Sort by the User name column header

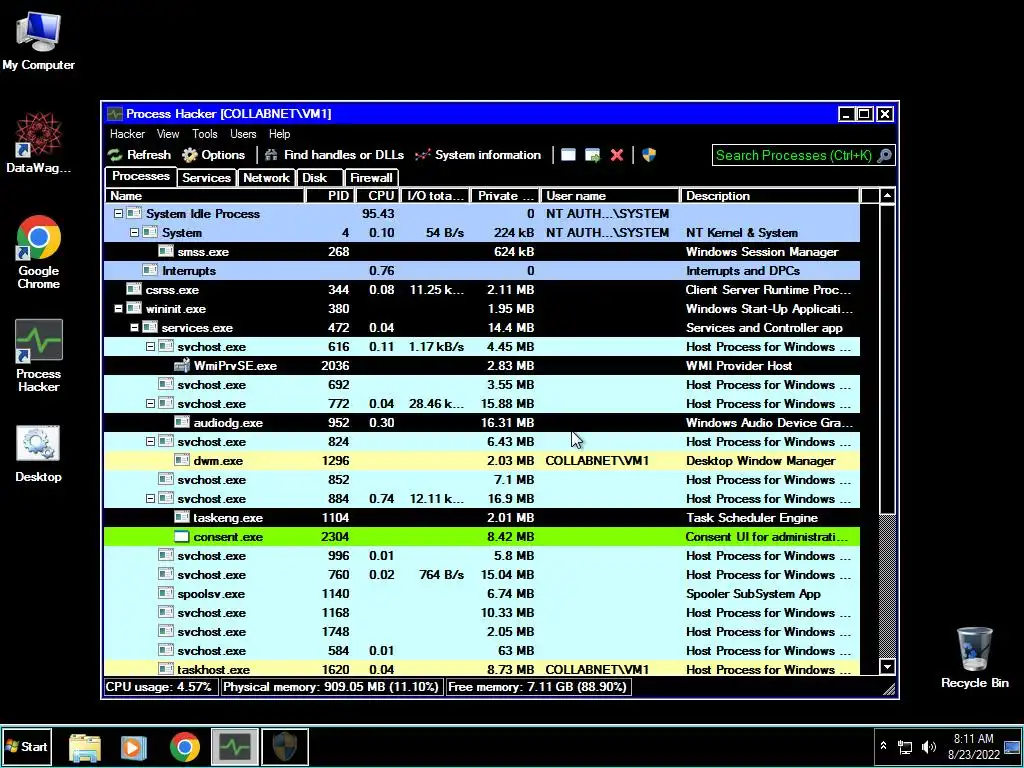point(610,196)
